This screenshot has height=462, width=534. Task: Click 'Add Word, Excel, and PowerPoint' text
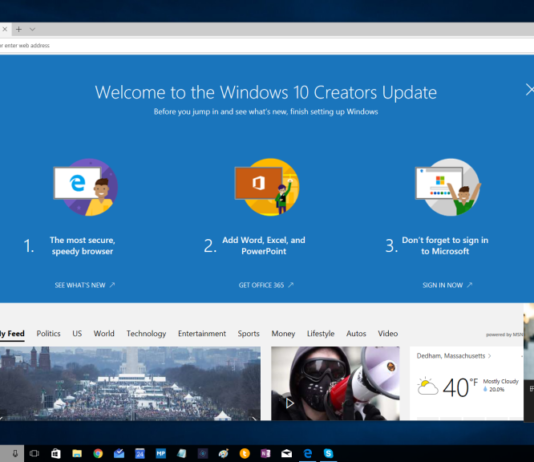[264, 246]
